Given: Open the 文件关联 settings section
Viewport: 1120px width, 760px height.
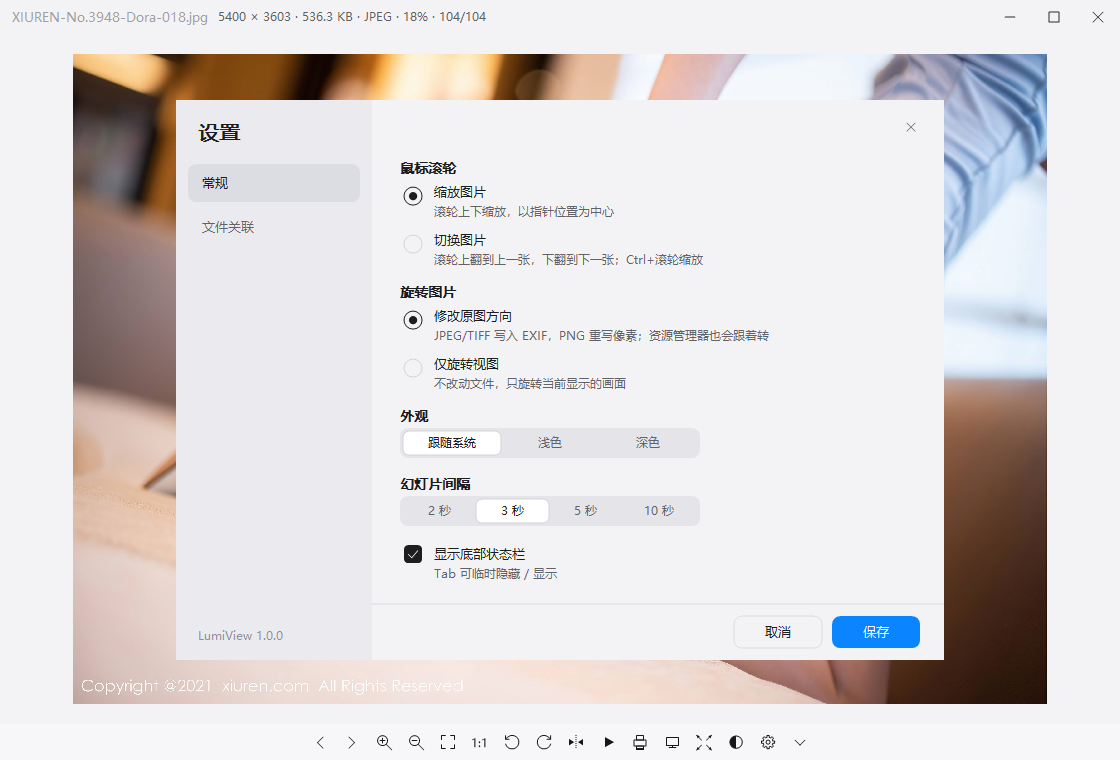Looking at the screenshot, I should tap(274, 227).
